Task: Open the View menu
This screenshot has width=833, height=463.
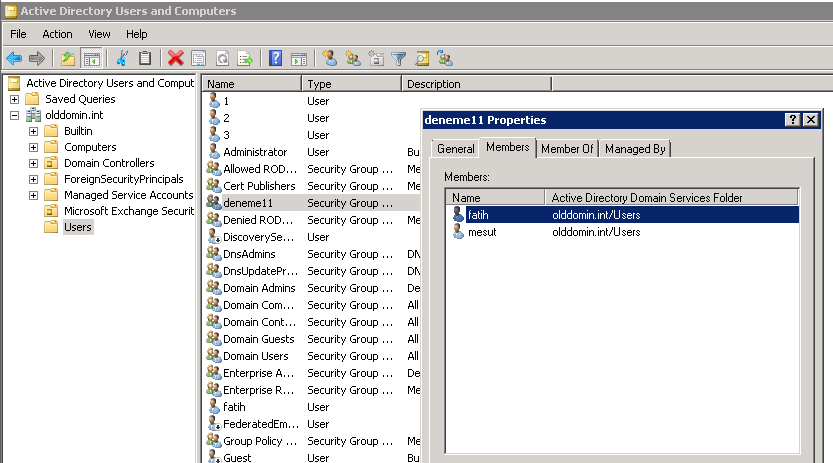Action: tap(99, 34)
